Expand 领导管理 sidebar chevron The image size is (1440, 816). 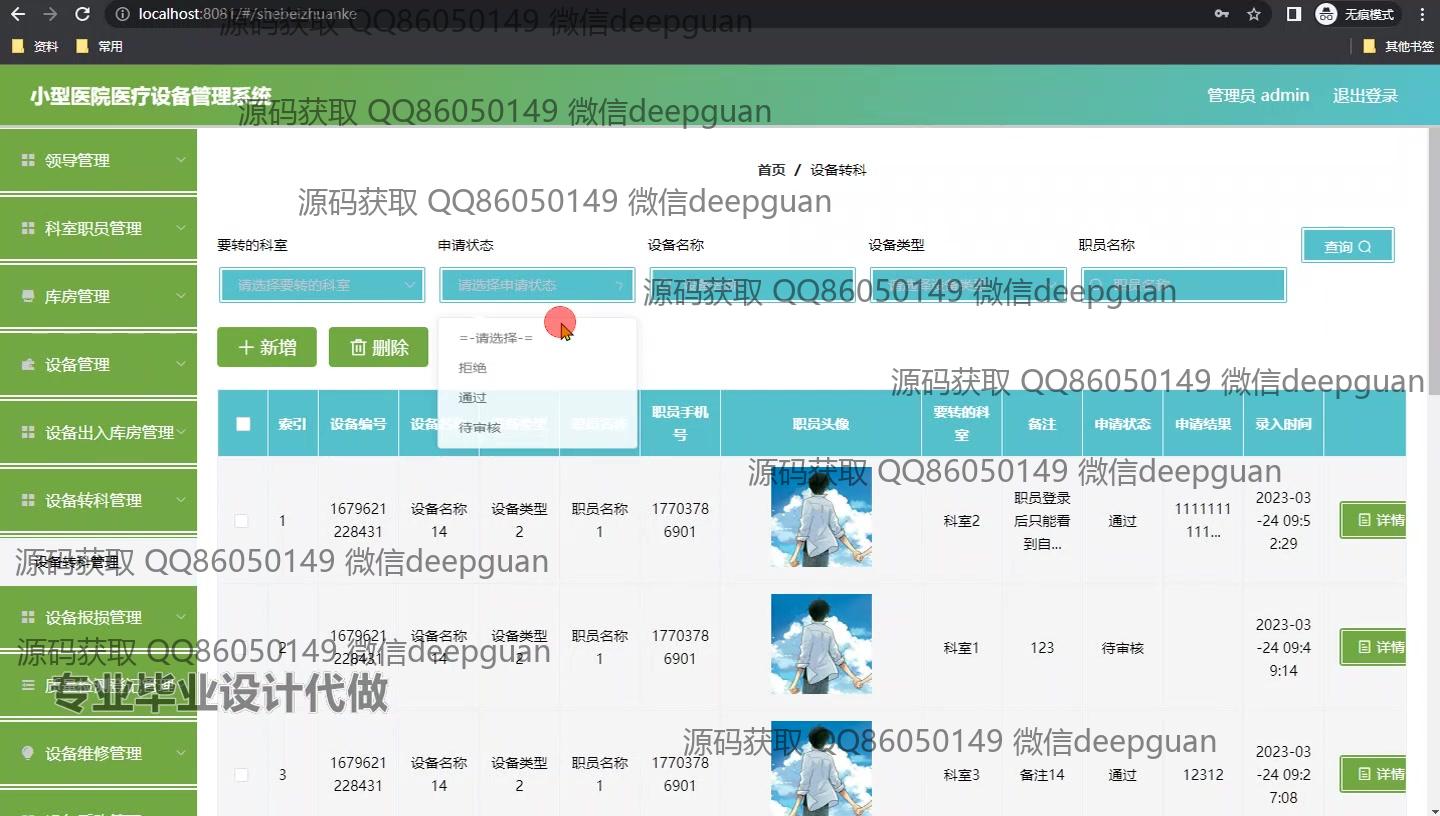(181, 160)
